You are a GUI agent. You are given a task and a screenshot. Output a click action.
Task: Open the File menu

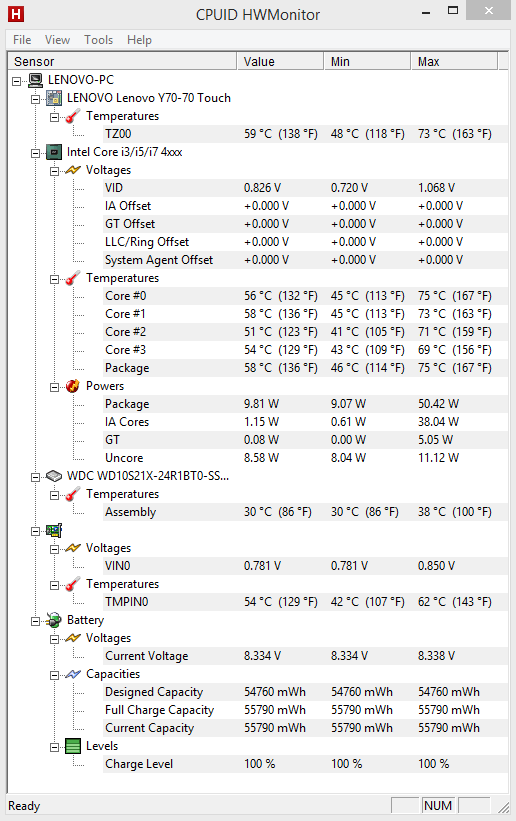[x=22, y=40]
